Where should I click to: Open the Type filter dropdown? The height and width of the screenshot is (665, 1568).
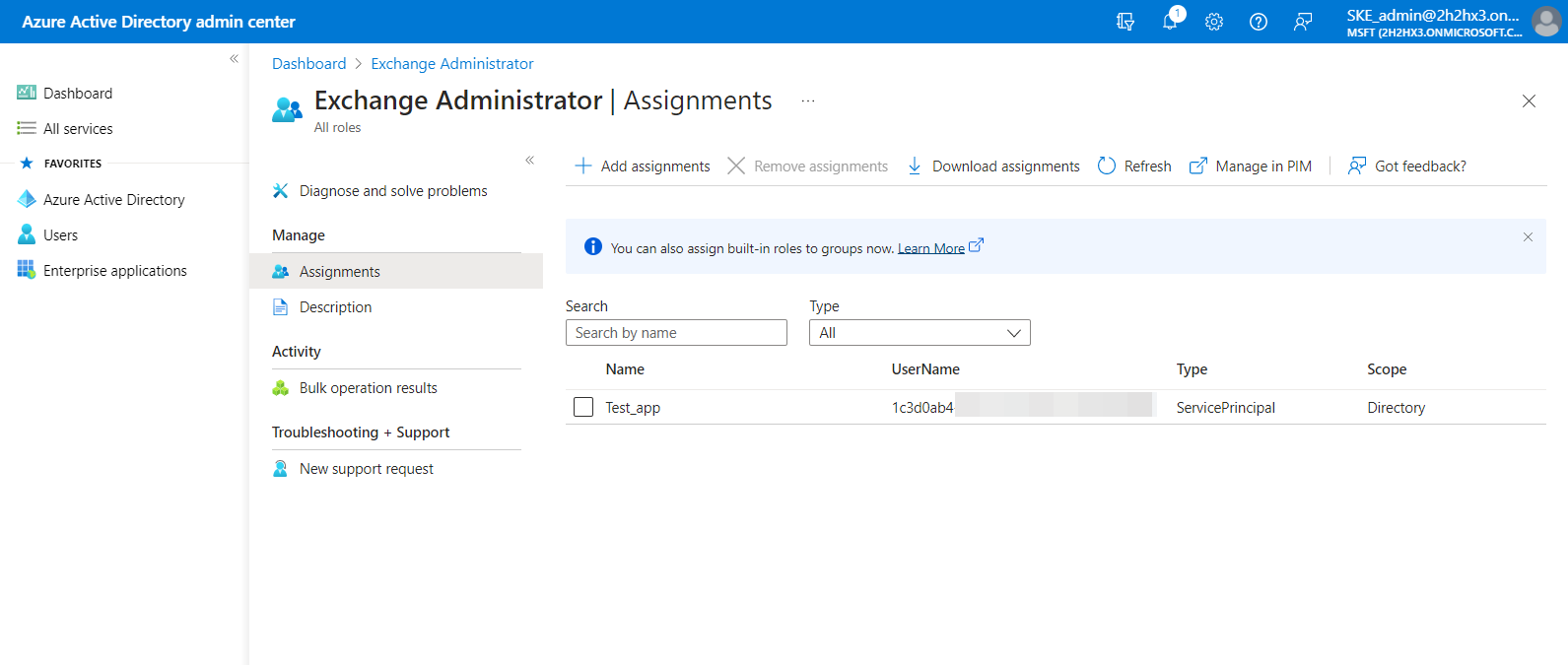920,333
